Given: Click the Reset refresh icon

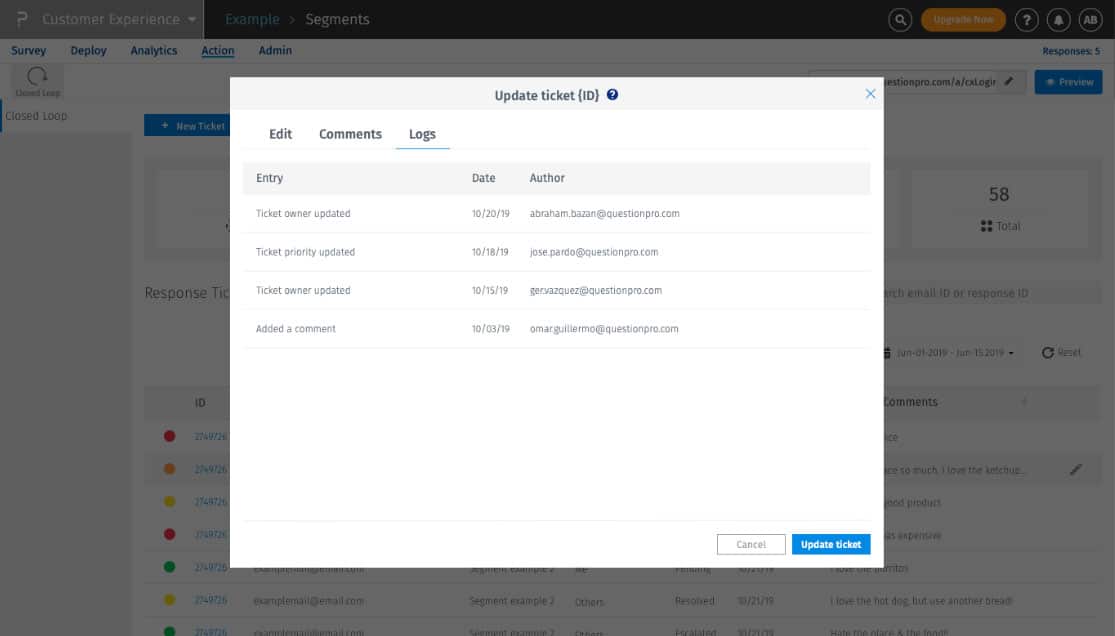Looking at the screenshot, I should tap(1047, 353).
